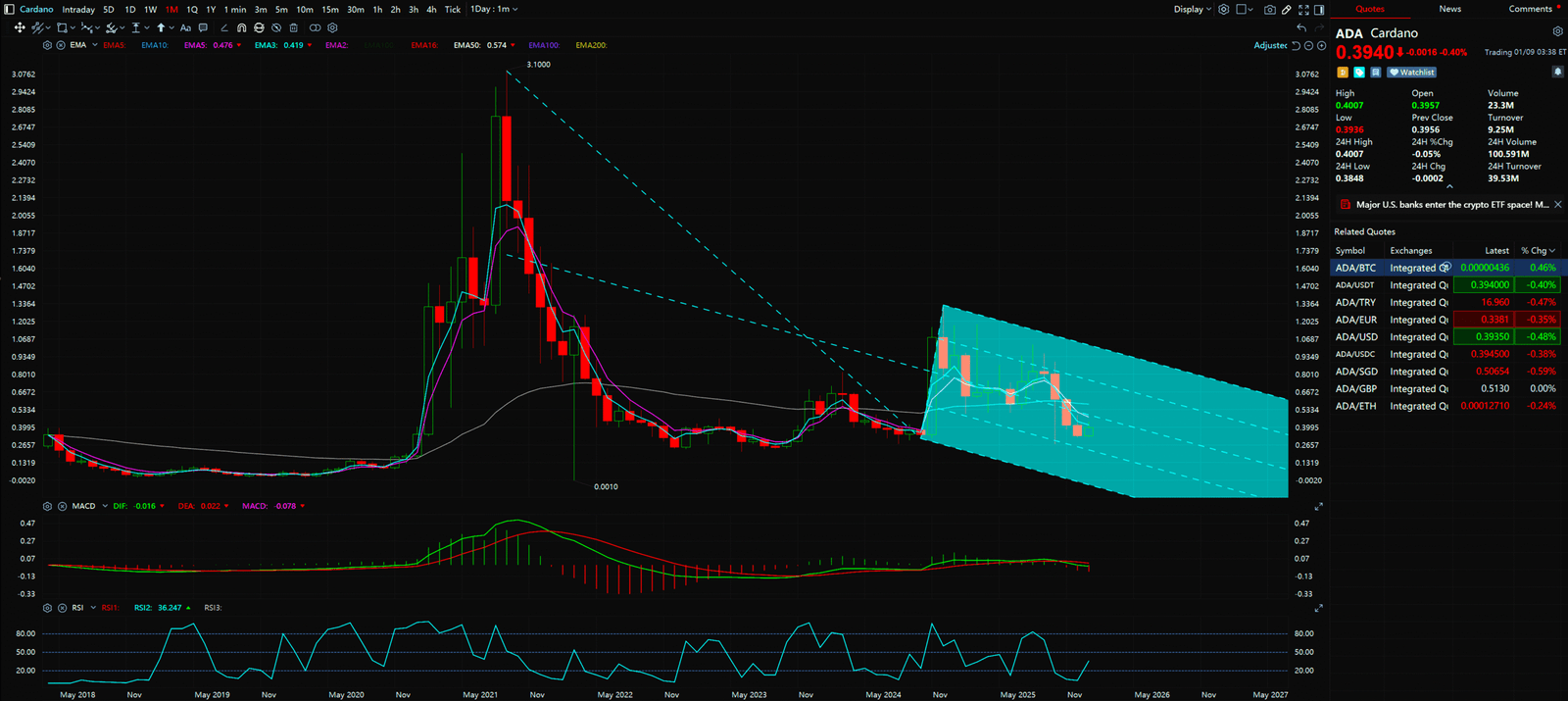The width and height of the screenshot is (1568, 701).
Task: Toggle the right quotes panel visibility
Action: [1319, 10]
